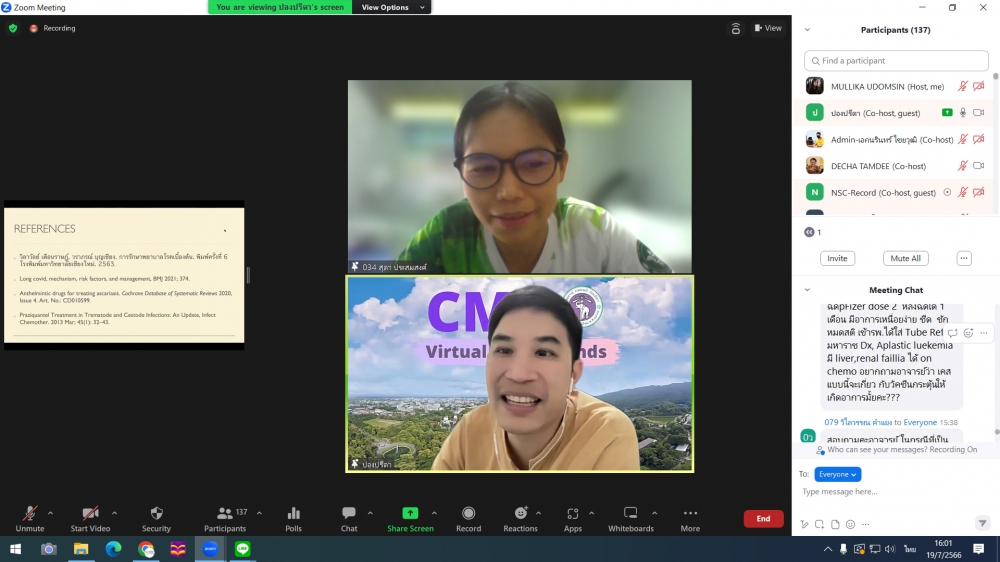
Task: Open the More menu in toolbar
Action: tap(690, 518)
